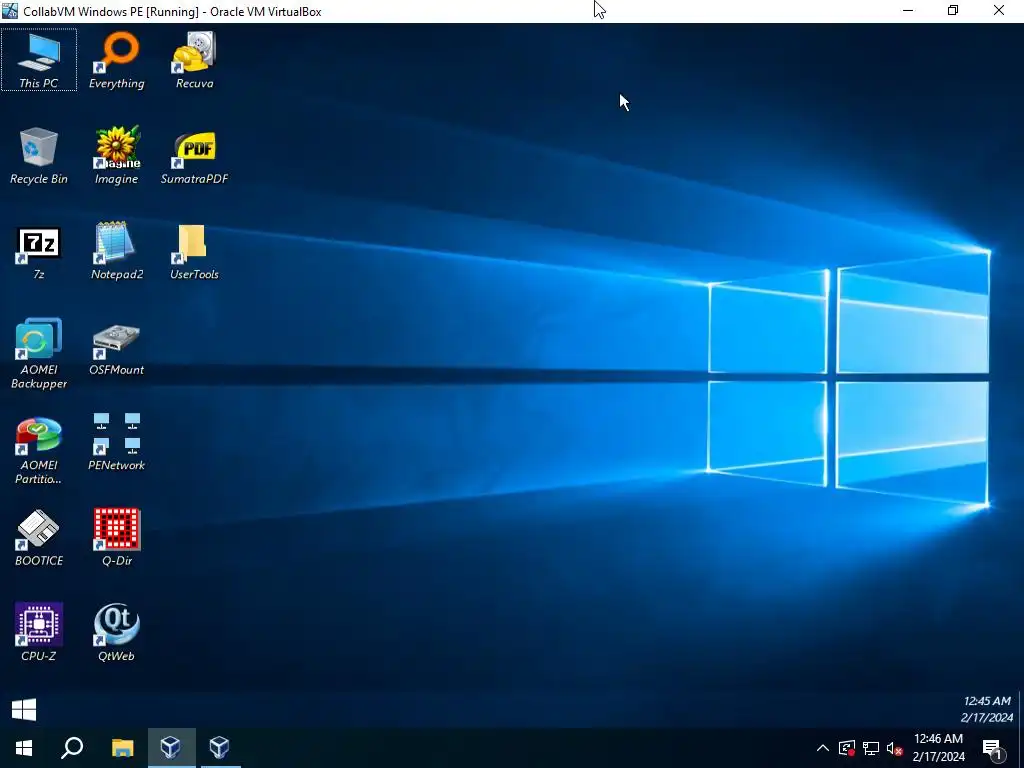Open the notification center icon

pos(993,748)
